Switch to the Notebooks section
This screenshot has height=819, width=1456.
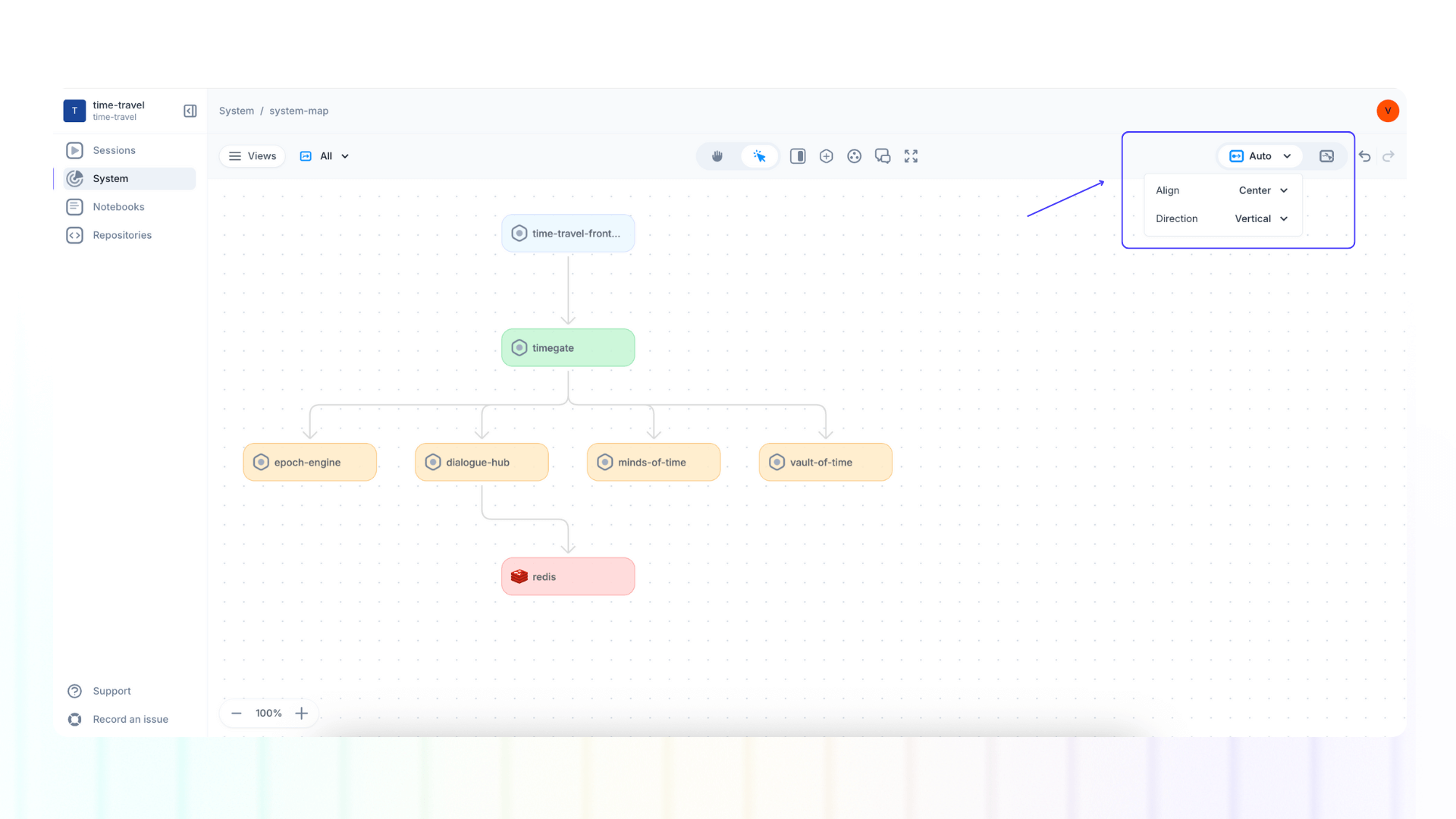118,206
